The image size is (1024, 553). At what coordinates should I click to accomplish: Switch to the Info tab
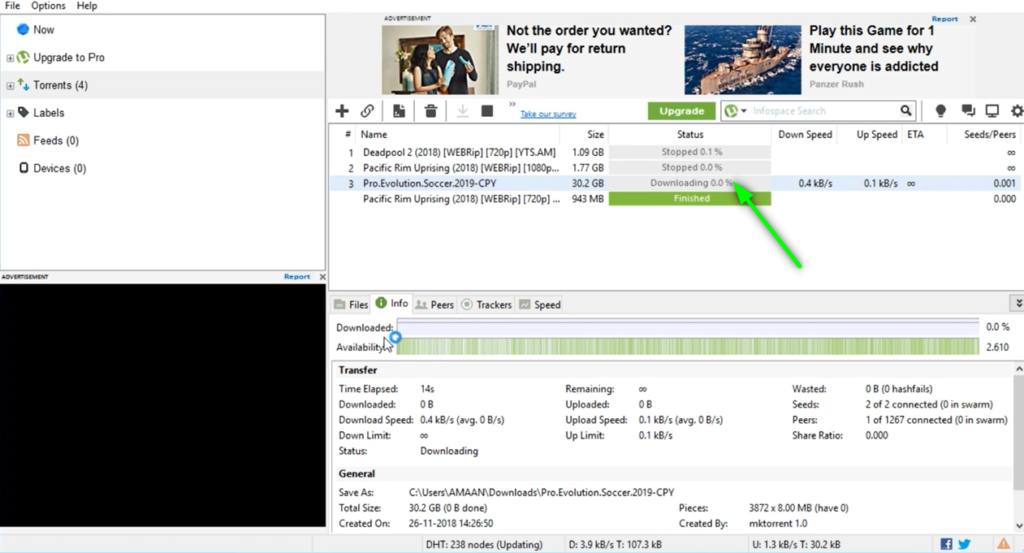coord(392,304)
